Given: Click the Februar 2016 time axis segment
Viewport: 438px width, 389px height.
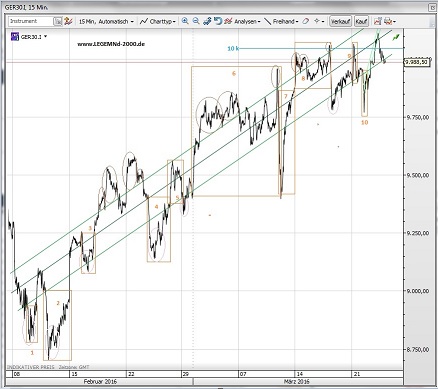Looking at the screenshot, I should click(100, 382).
